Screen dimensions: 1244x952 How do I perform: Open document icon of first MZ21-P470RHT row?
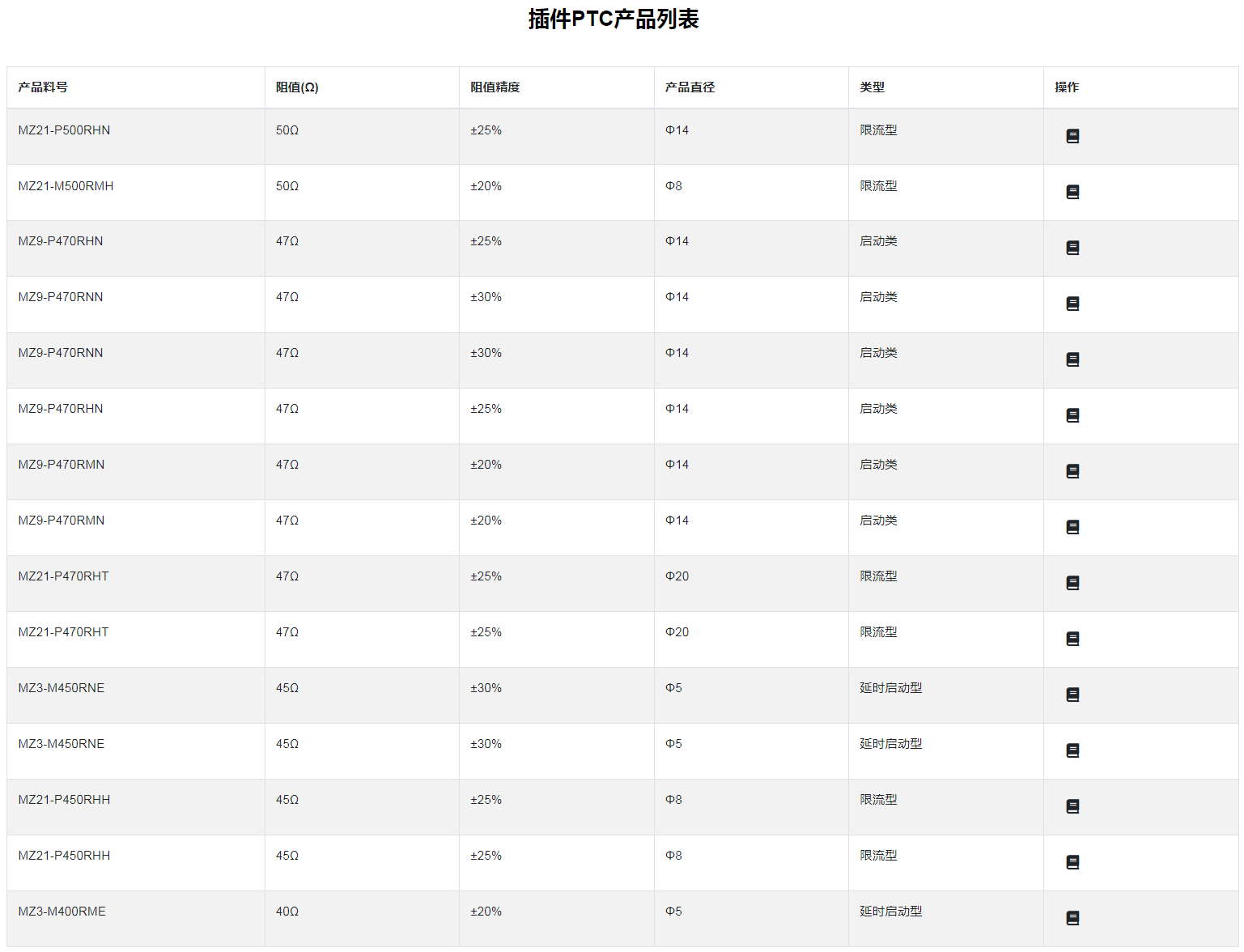click(x=1072, y=583)
